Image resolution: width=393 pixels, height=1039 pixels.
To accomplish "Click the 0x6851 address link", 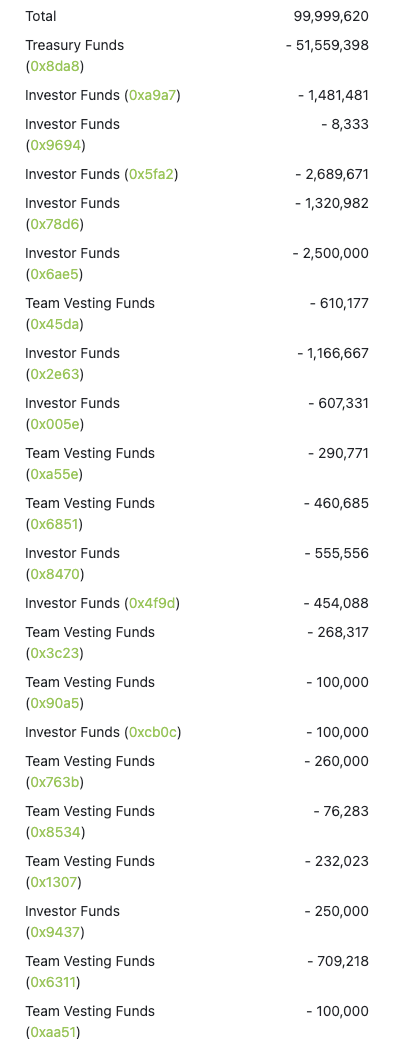I will point(54,524).
